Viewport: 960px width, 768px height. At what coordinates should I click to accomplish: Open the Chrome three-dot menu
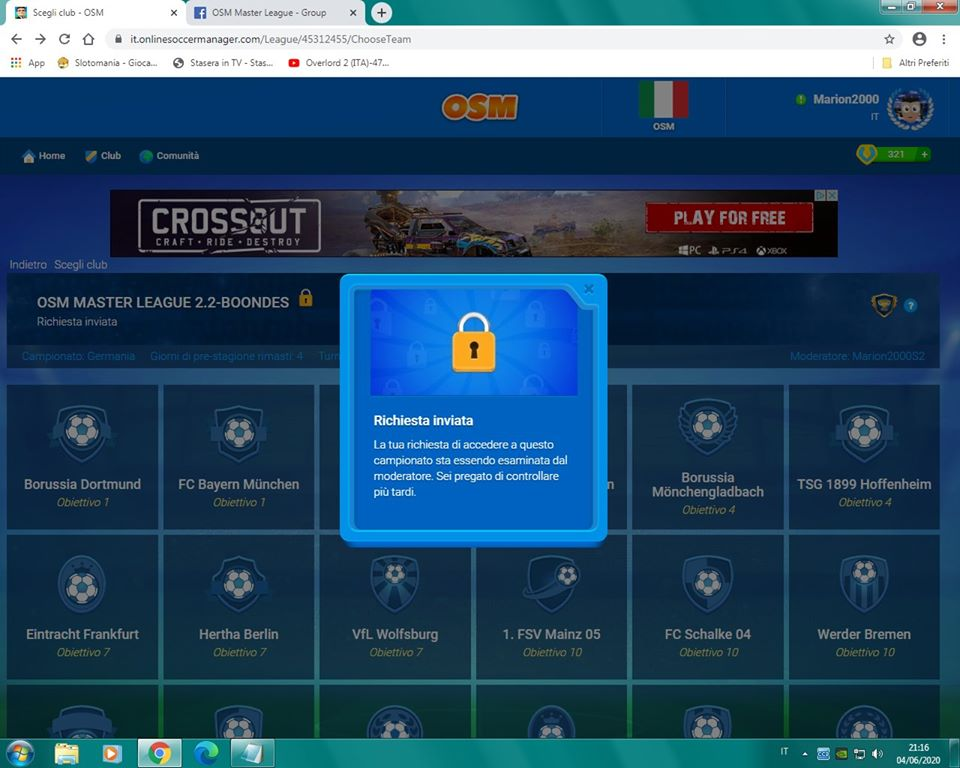pyautogui.click(x=943, y=39)
